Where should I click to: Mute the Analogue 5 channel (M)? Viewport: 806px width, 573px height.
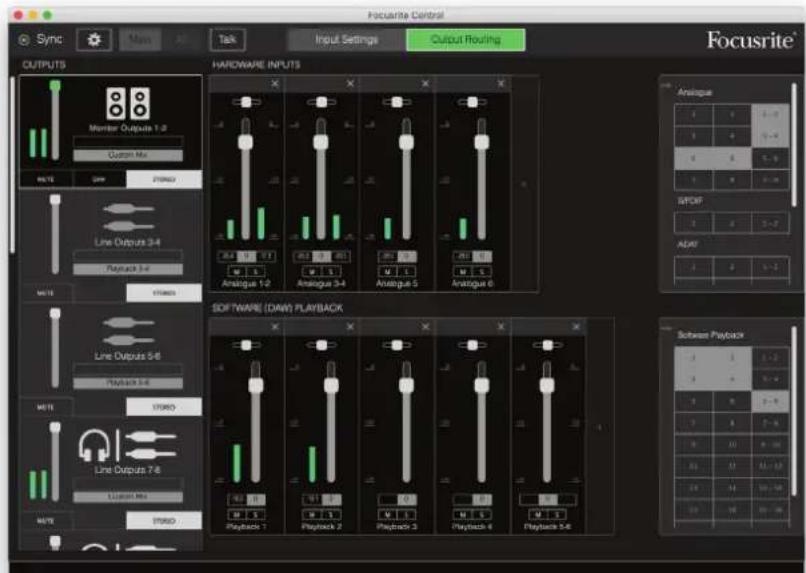388,271
